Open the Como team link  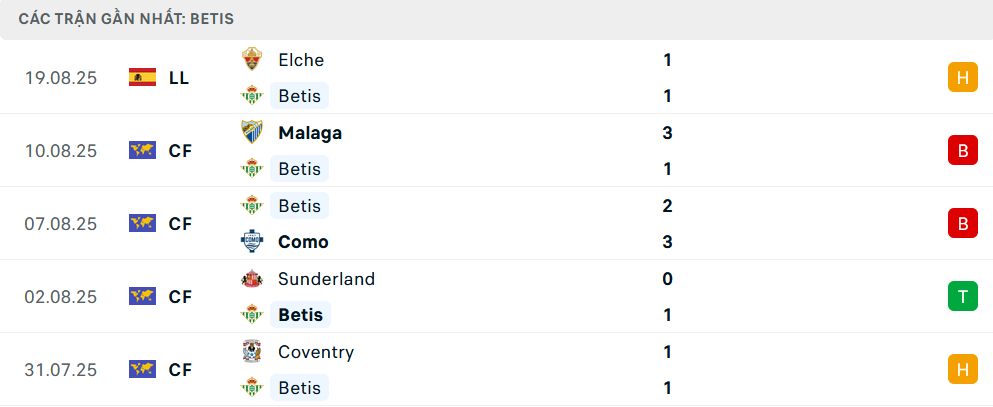click(303, 242)
